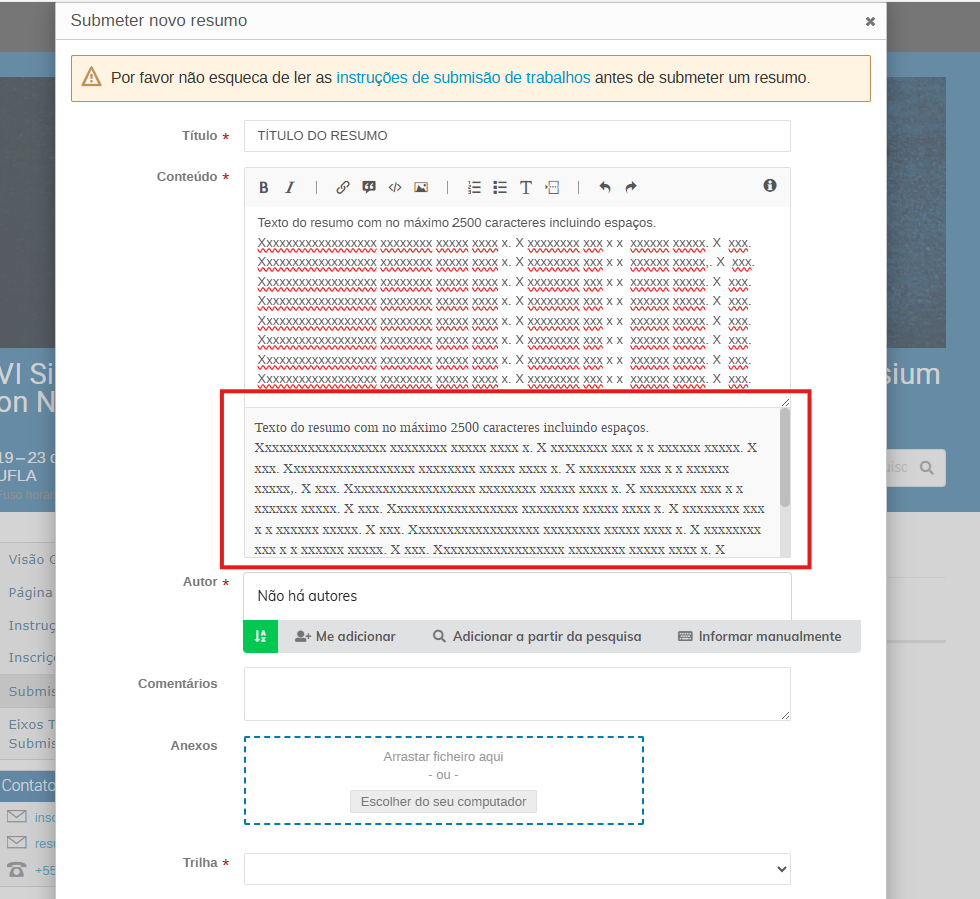This screenshot has height=899, width=980.
Task: Add a heading with the T icon
Action: point(526,187)
